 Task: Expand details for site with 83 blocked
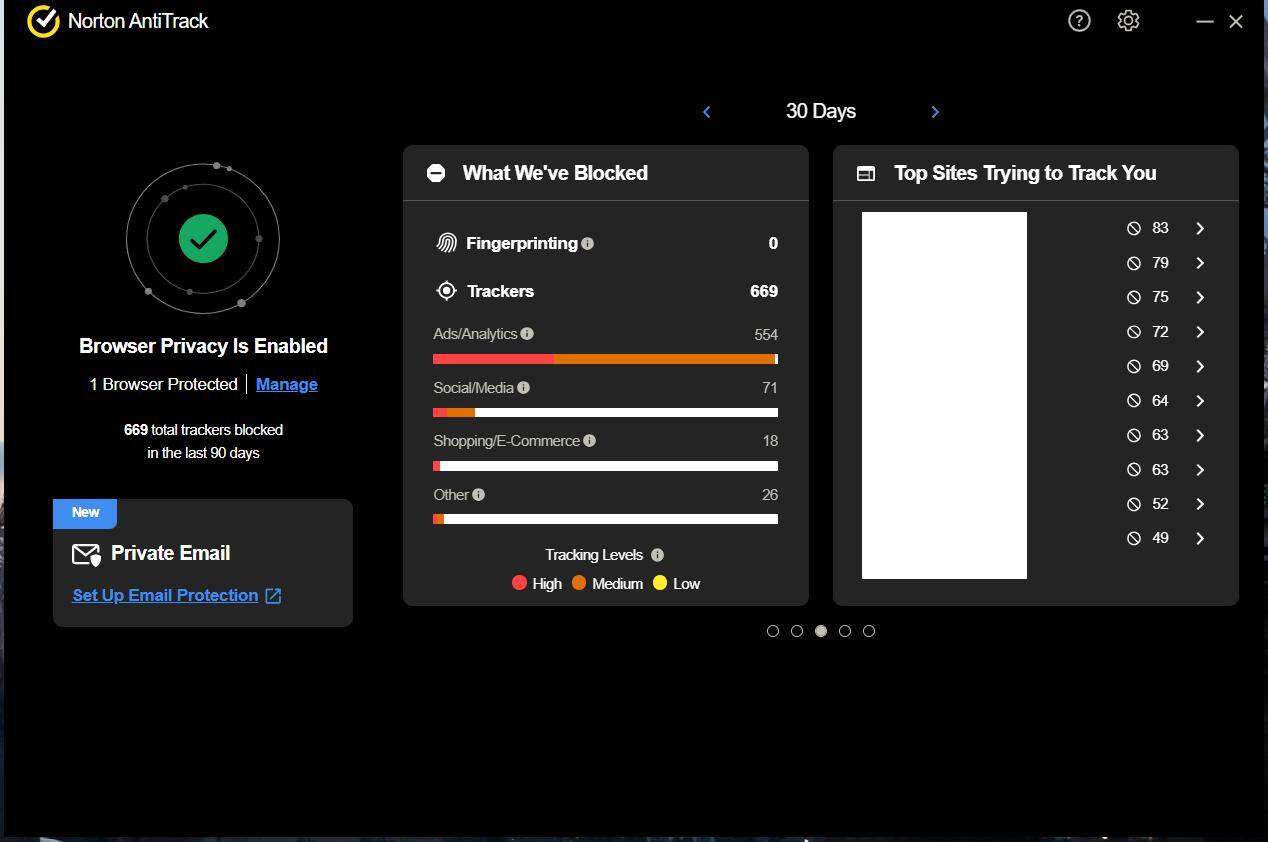[1200, 229]
